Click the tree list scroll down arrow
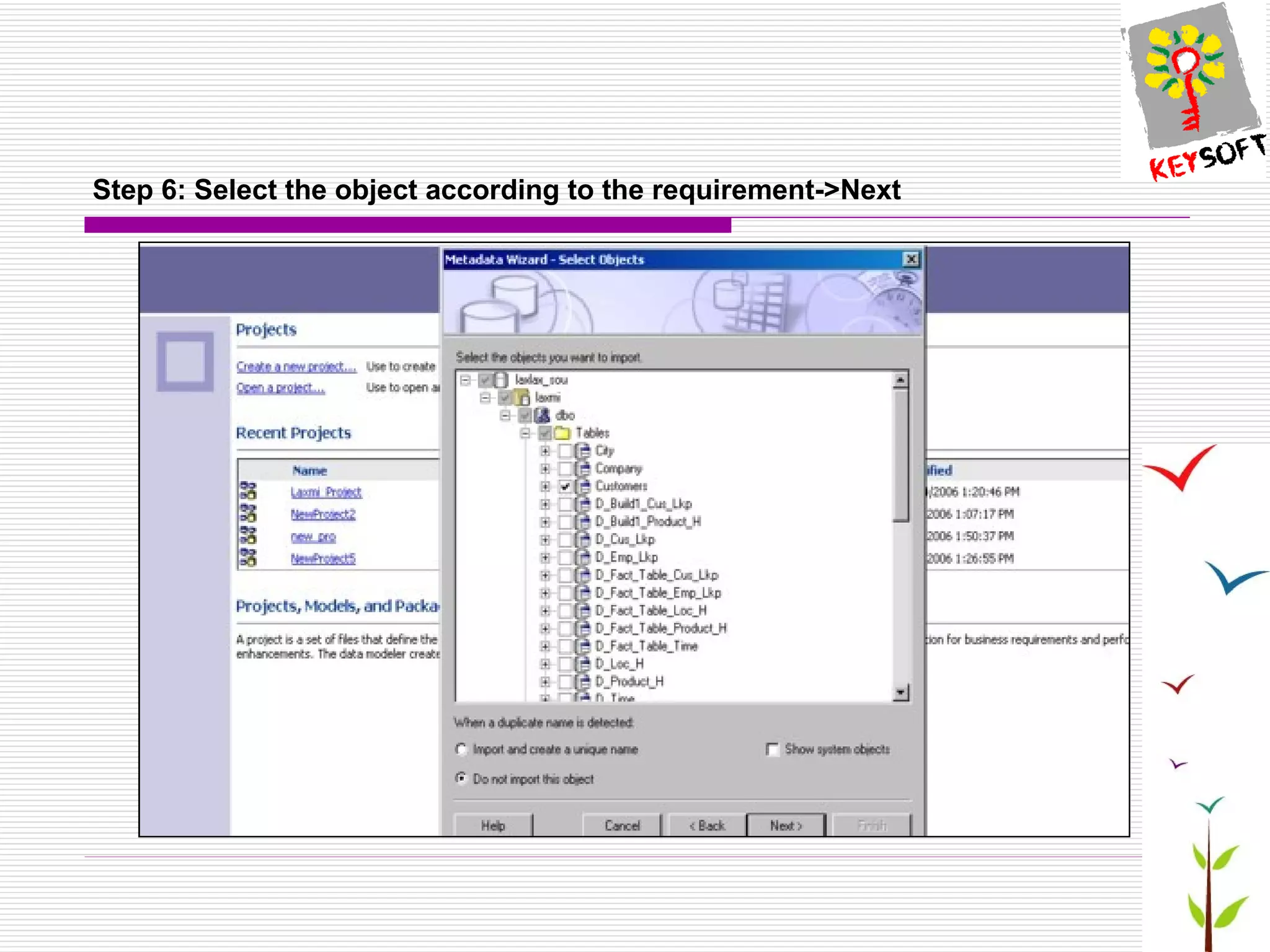This screenshot has width=1270, height=952. 901,692
